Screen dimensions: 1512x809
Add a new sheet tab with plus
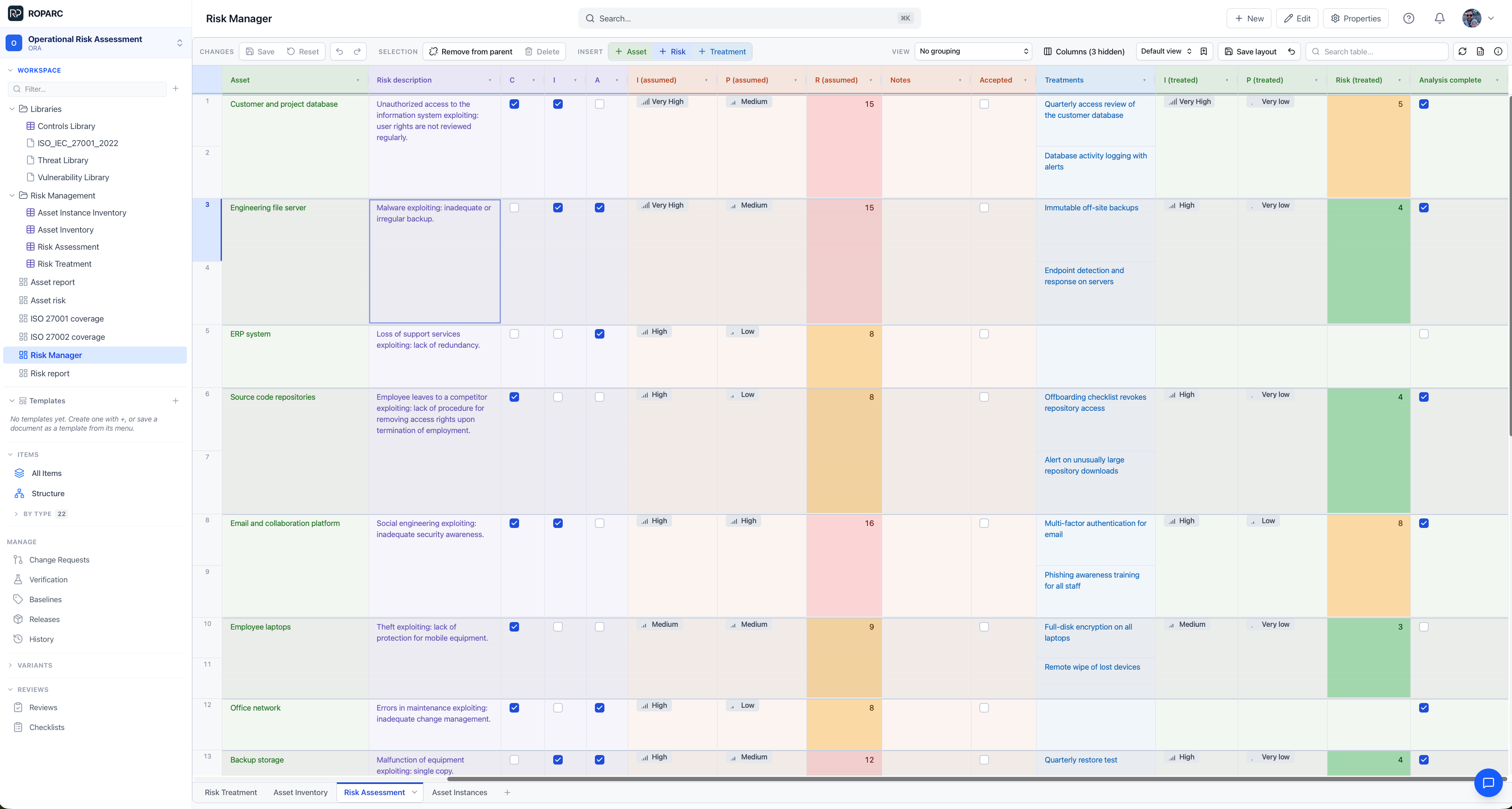click(x=507, y=793)
